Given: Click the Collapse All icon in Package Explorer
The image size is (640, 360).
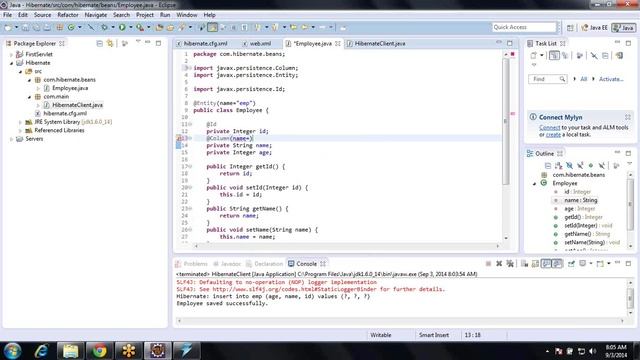Looking at the screenshot, I should pyautogui.click(x=99, y=43).
